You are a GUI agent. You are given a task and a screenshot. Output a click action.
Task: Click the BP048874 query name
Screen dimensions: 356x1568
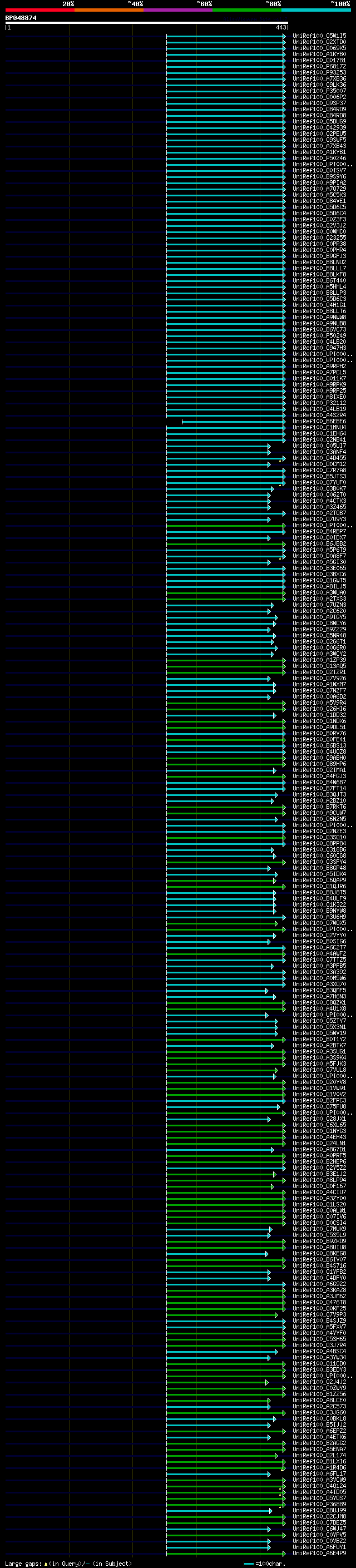point(21,18)
